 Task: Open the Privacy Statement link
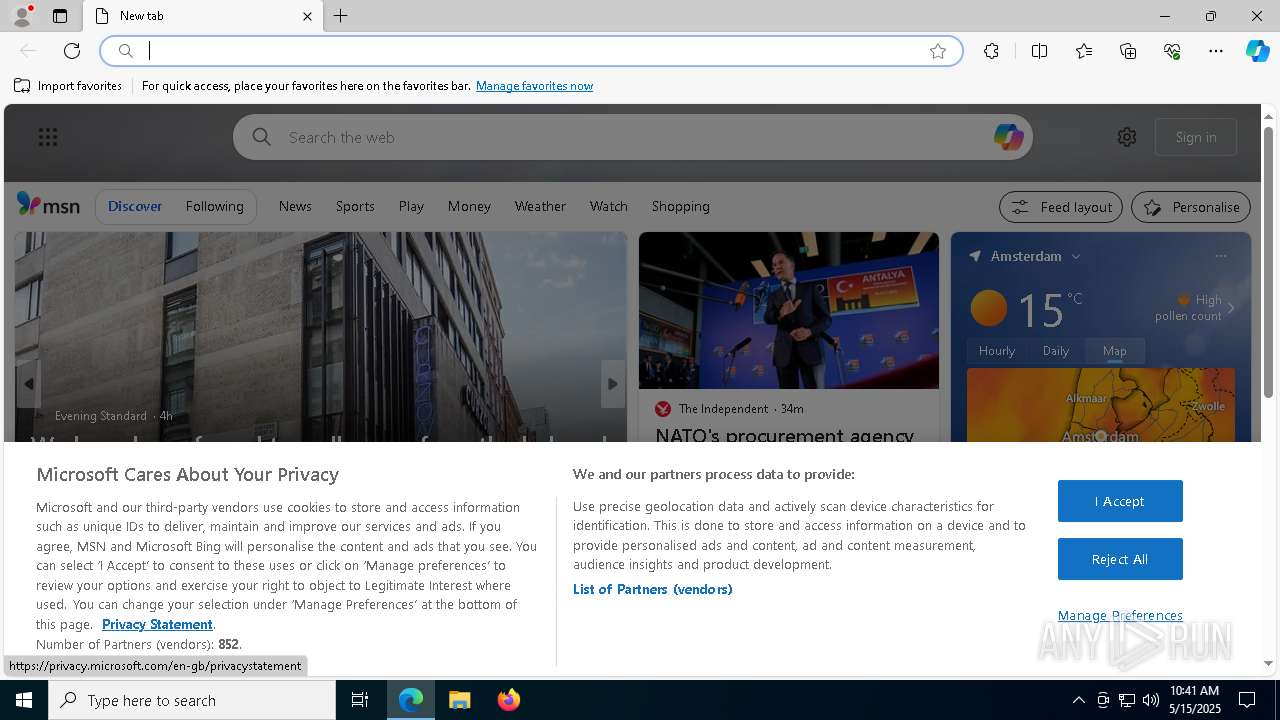click(x=157, y=624)
